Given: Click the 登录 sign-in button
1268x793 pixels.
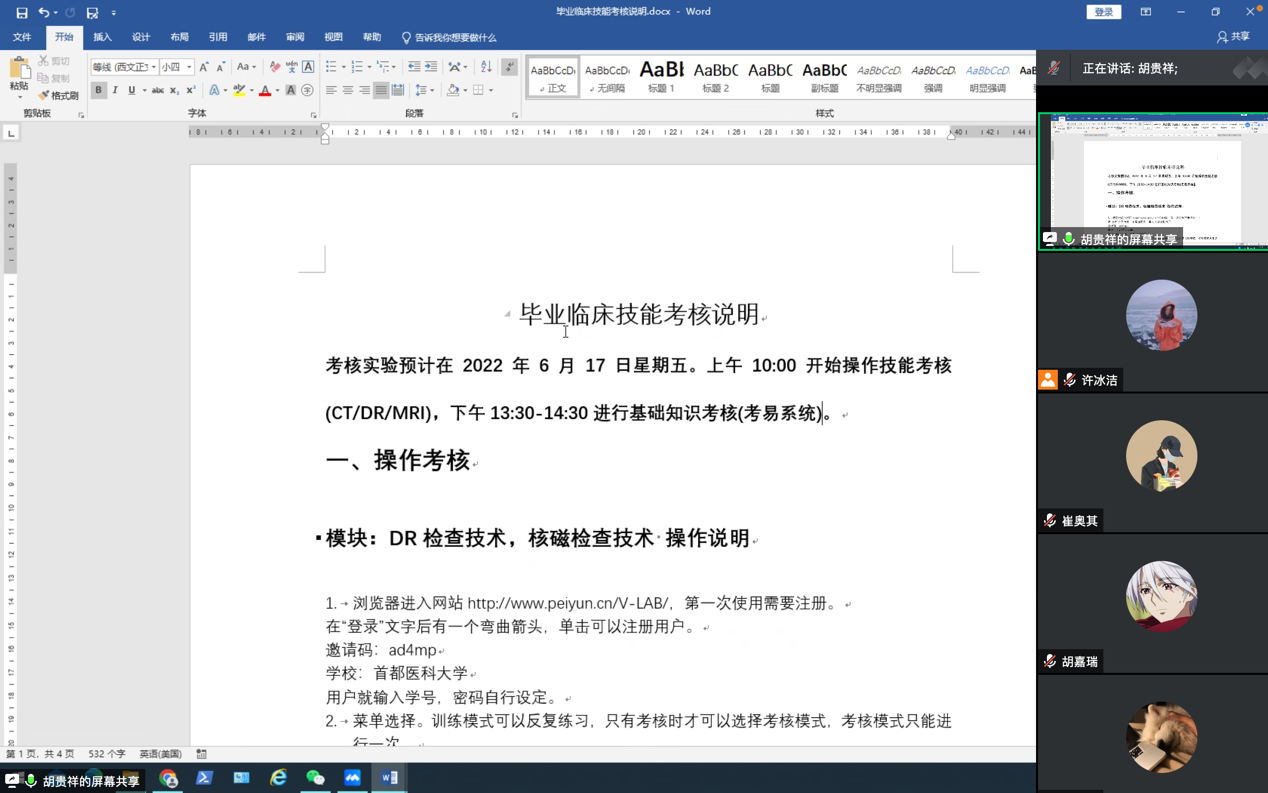Looking at the screenshot, I should 1103,12.
